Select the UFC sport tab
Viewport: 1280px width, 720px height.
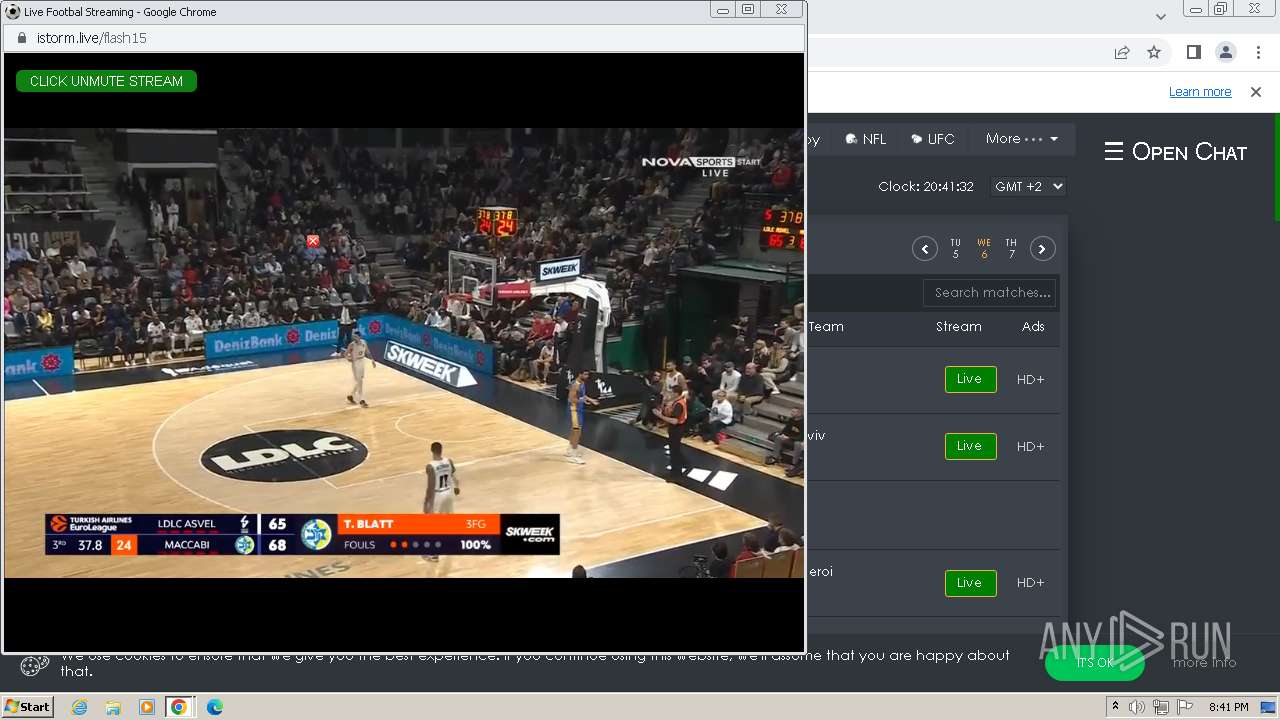pos(933,139)
